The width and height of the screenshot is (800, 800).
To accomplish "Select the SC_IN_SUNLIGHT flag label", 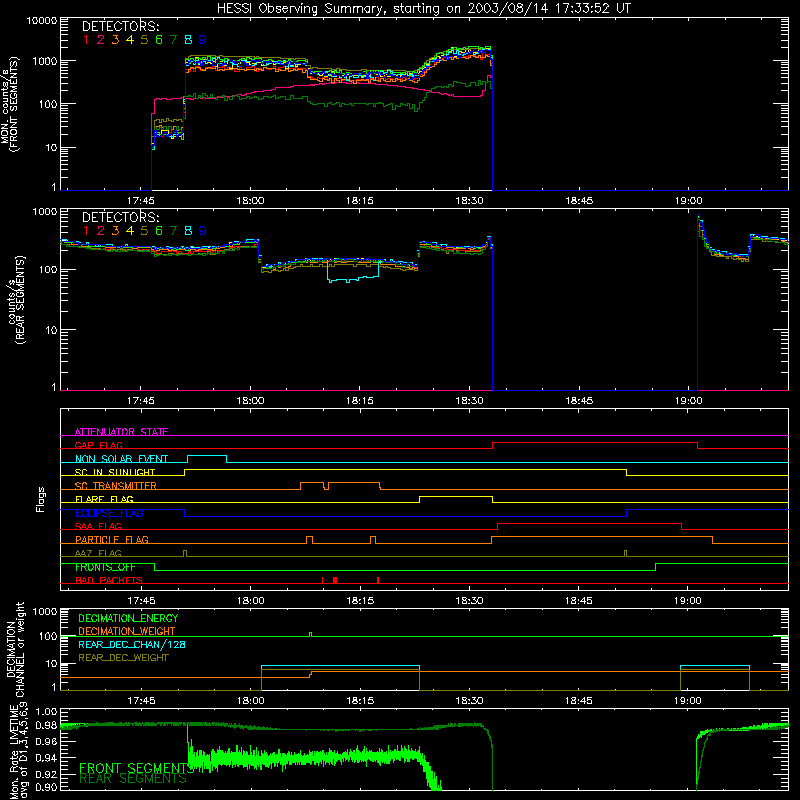I will tap(115, 472).
